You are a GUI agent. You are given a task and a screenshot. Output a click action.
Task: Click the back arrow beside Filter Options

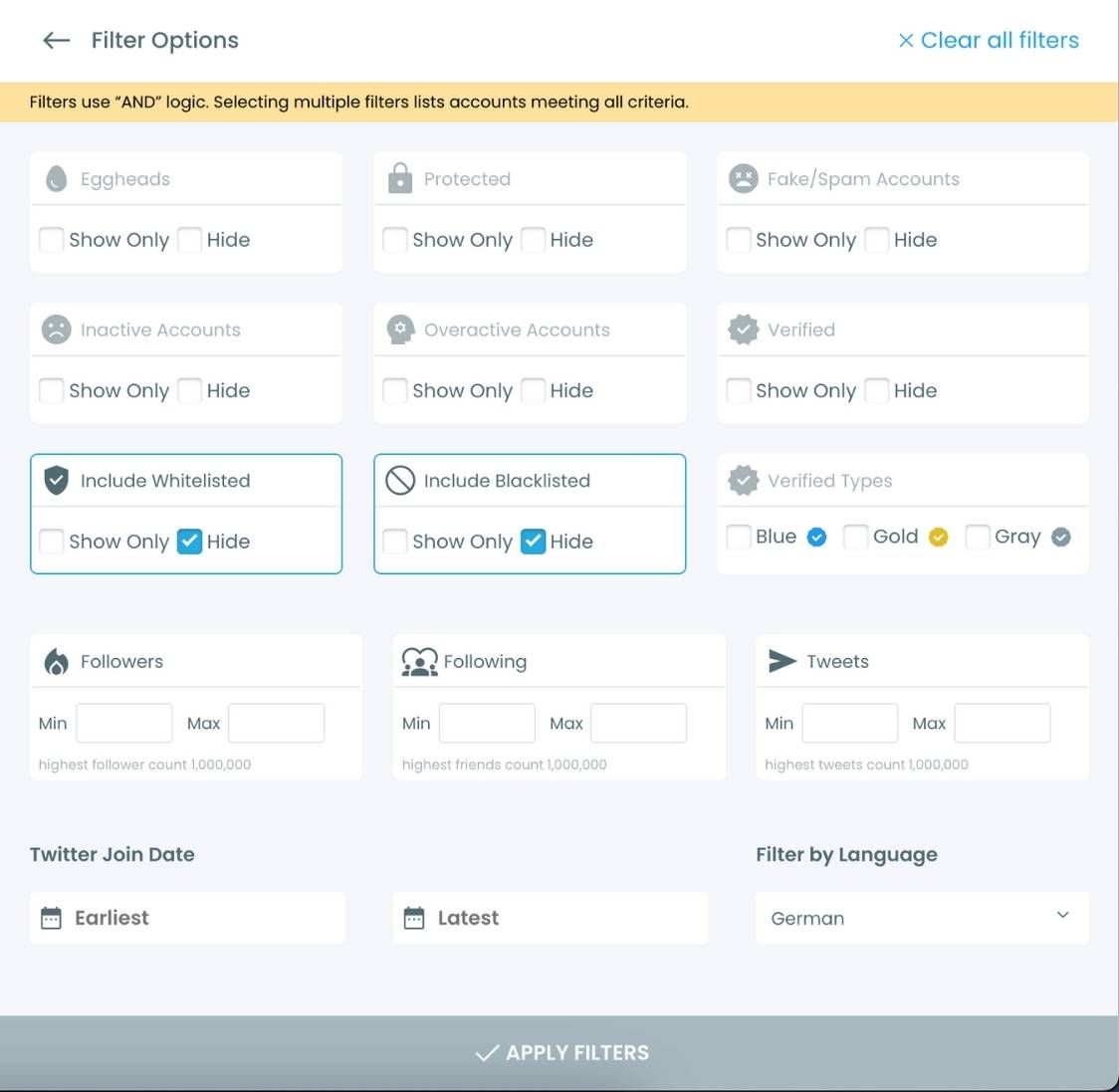[x=56, y=40]
